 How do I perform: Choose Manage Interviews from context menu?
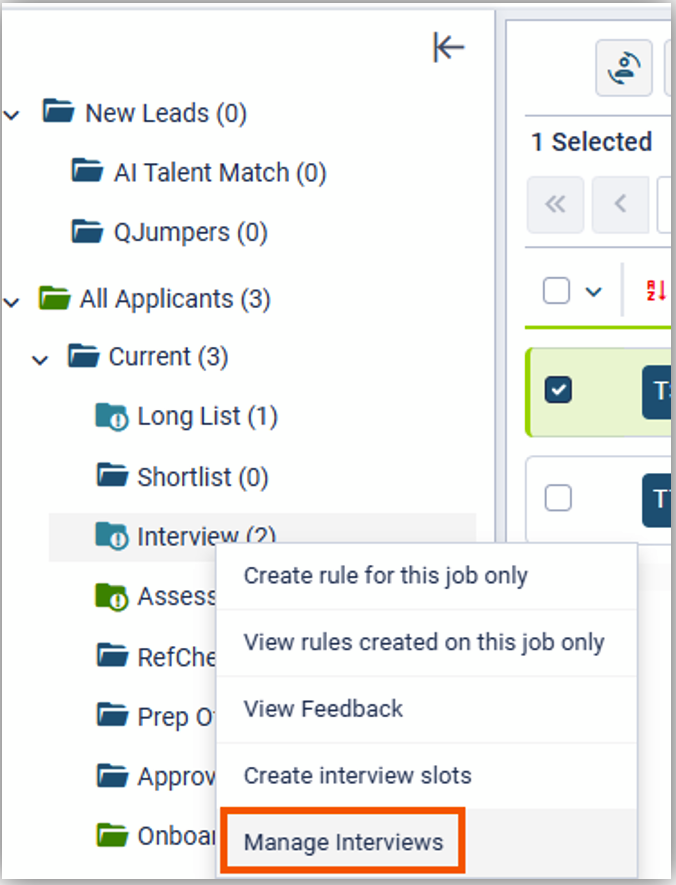click(x=343, y=842)
